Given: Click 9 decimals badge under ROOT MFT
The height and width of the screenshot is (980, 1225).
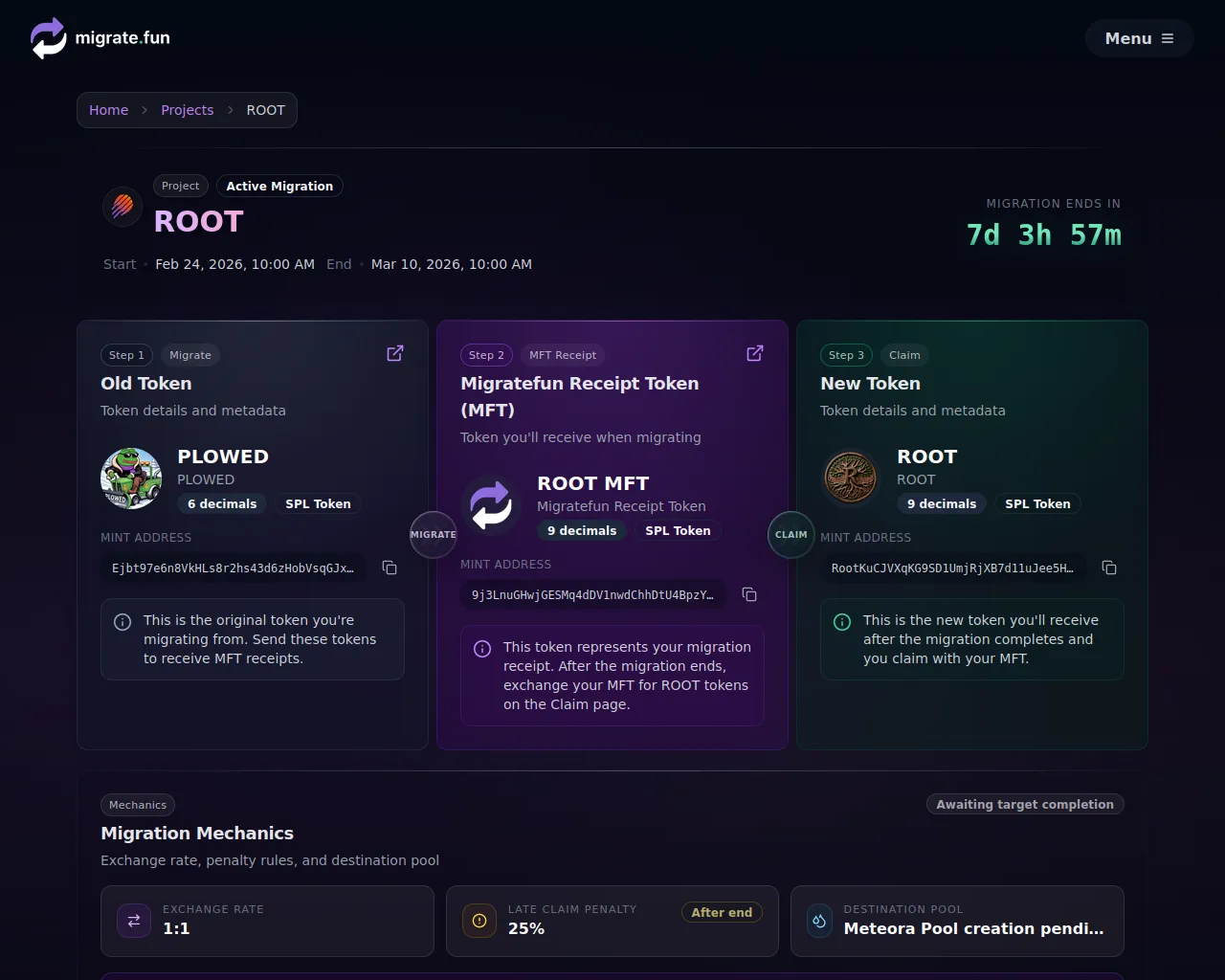Looking at the screenshot, I should point(582,530).
